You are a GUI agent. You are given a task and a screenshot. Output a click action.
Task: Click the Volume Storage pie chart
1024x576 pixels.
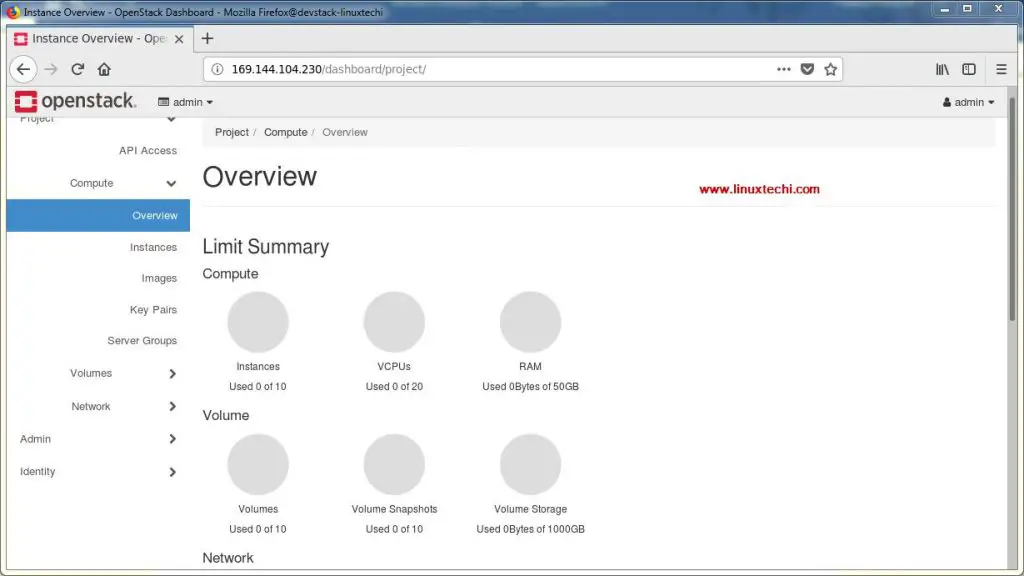pos(530,464)
